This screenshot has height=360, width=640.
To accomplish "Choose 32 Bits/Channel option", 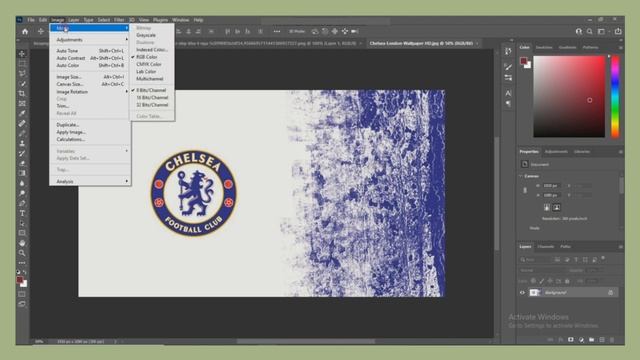I will [x=152, y=105].
